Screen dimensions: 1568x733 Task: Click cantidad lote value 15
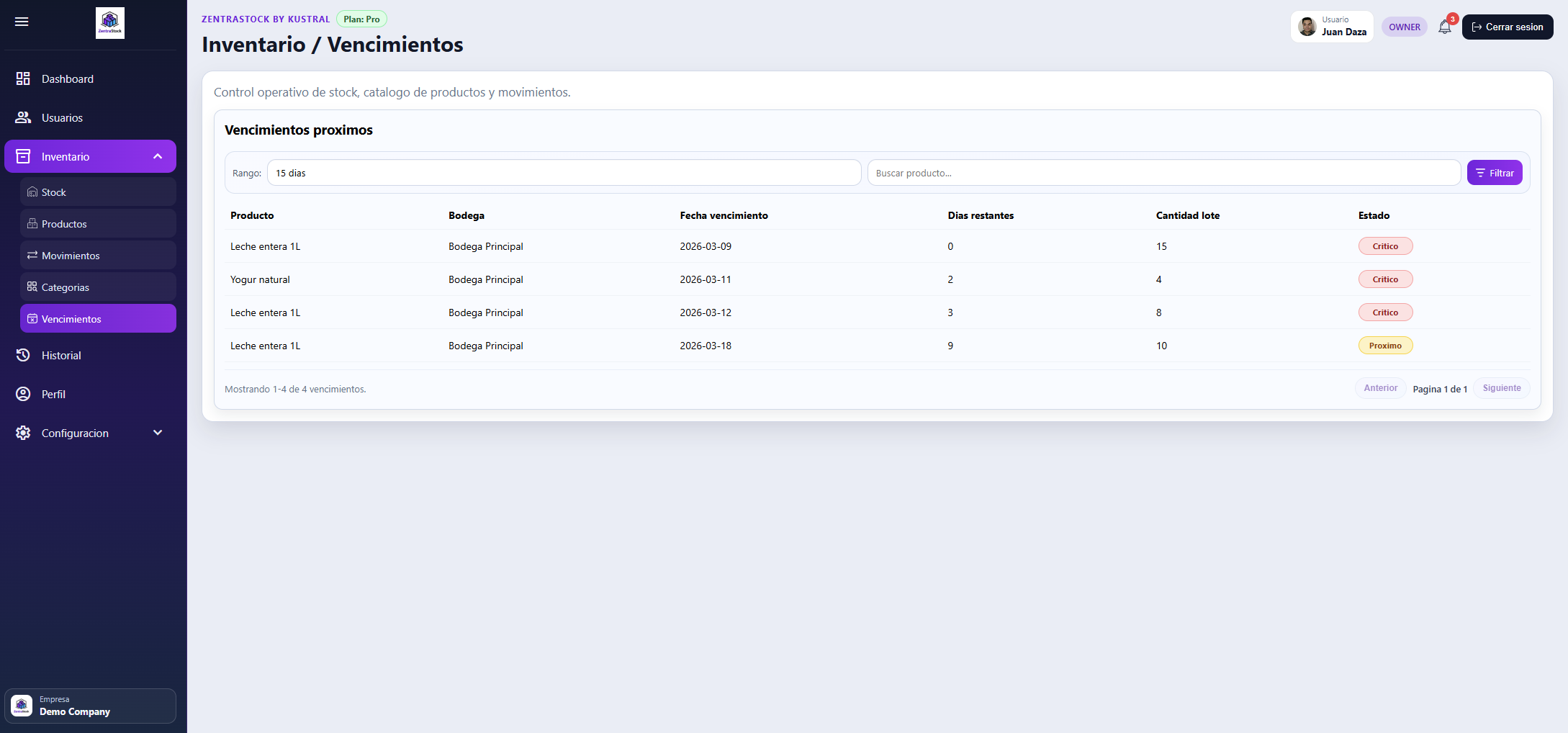coord(1161,246)
